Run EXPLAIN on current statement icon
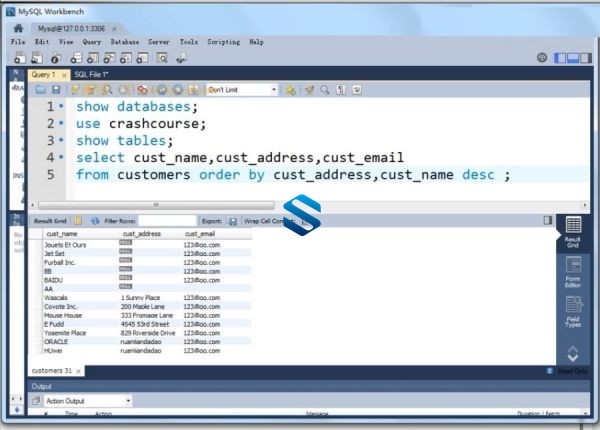600x430 pixels. pos(107,90)
